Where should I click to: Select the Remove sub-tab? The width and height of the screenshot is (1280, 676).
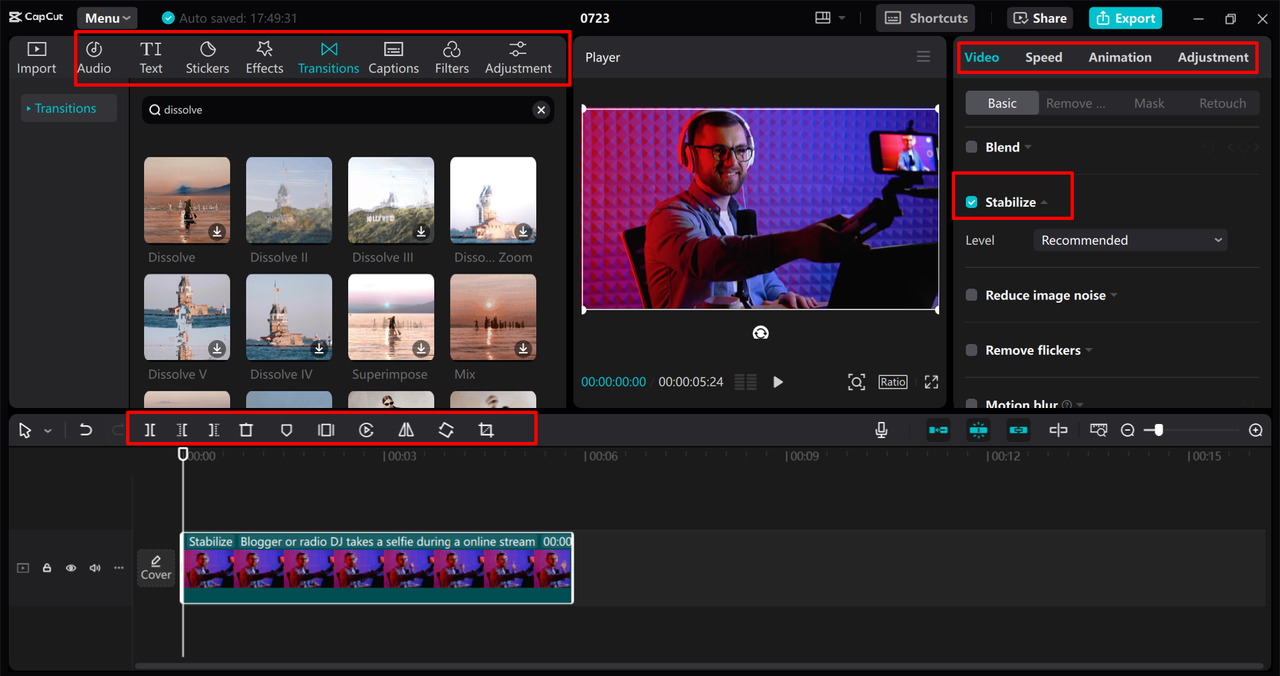pos(1075,103)
